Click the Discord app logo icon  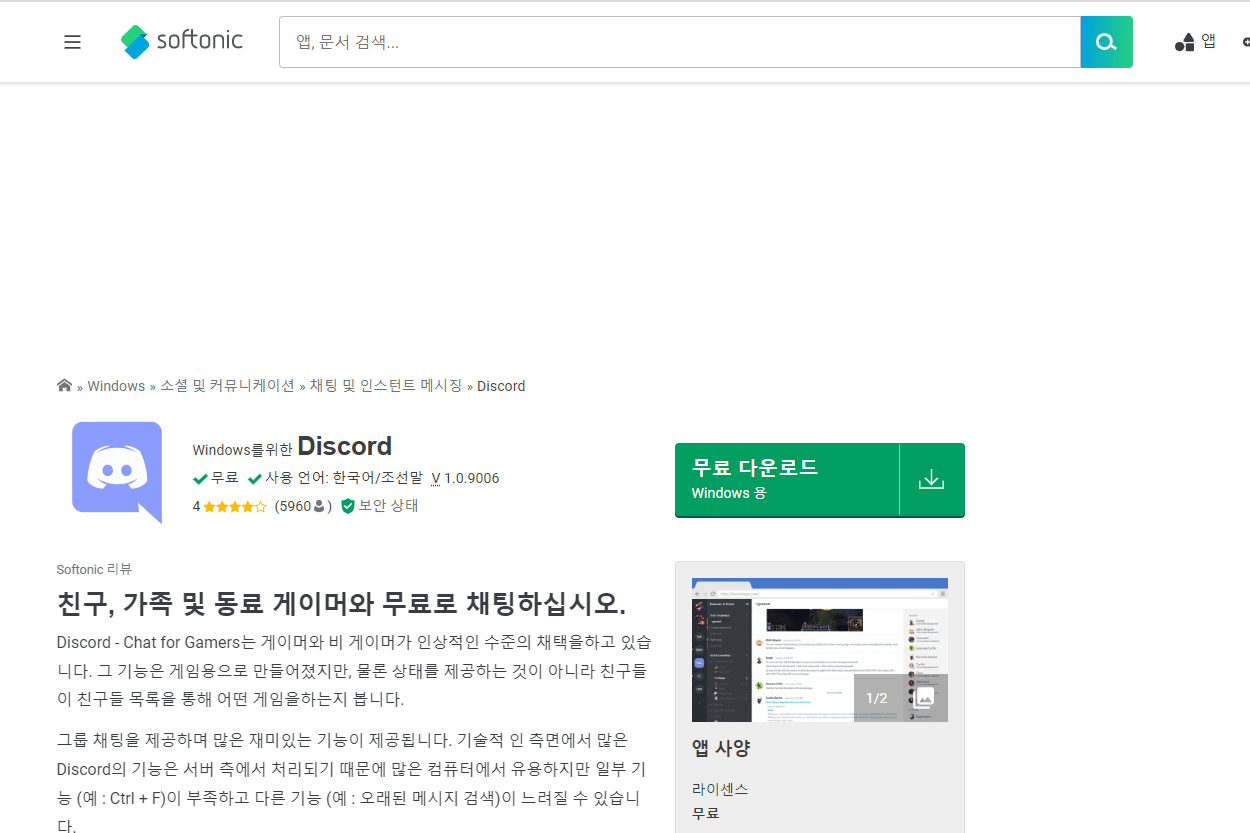(117, 472)
